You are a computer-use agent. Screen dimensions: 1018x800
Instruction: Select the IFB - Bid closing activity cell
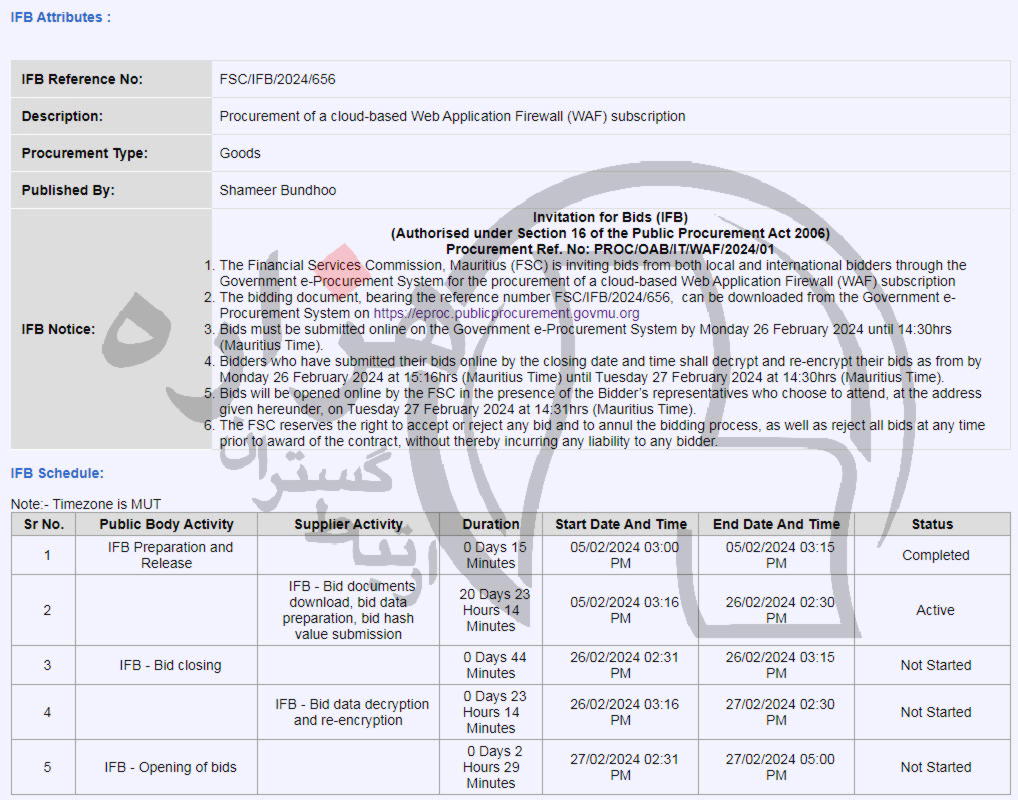170,665
